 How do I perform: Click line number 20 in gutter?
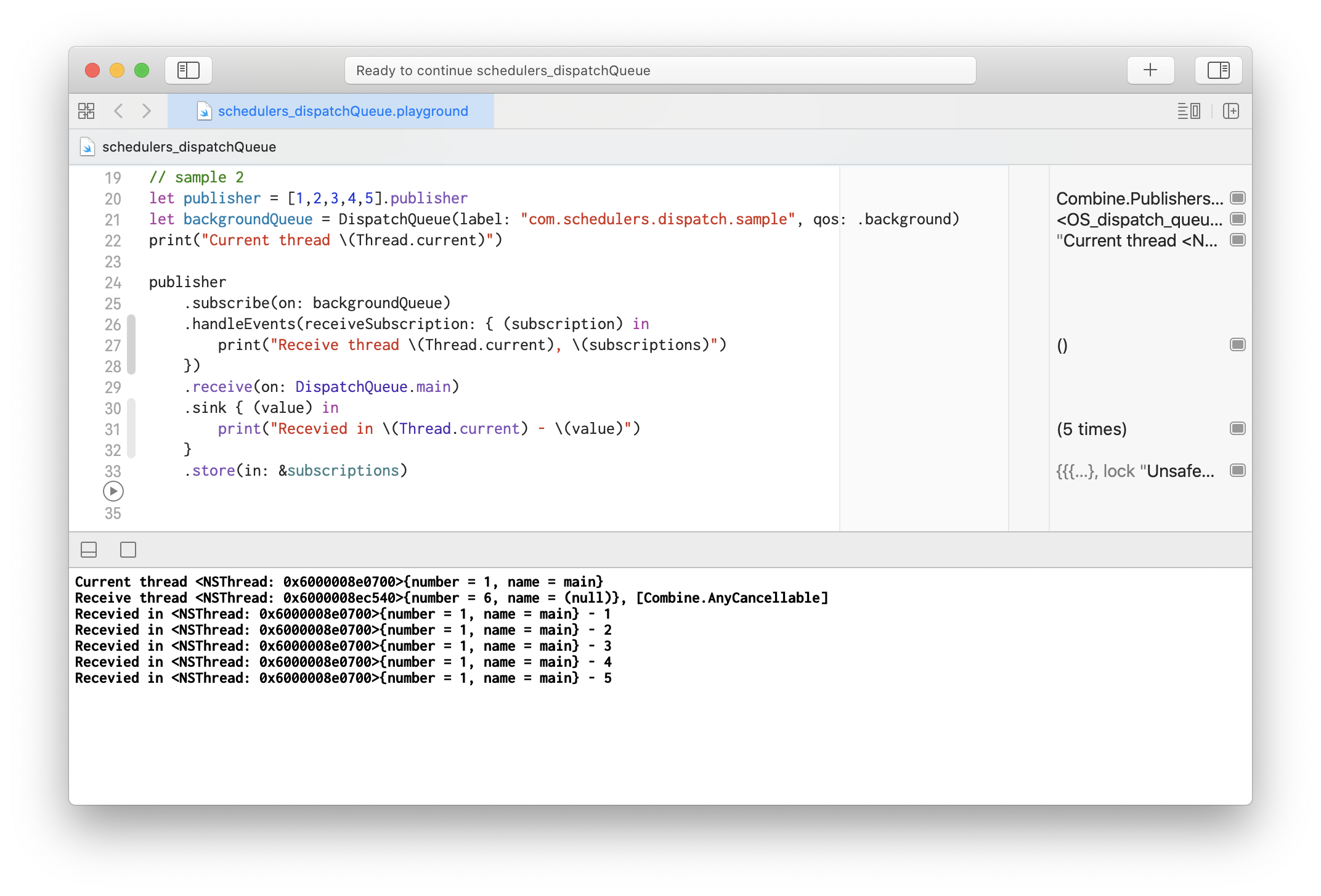pos(113,198)
